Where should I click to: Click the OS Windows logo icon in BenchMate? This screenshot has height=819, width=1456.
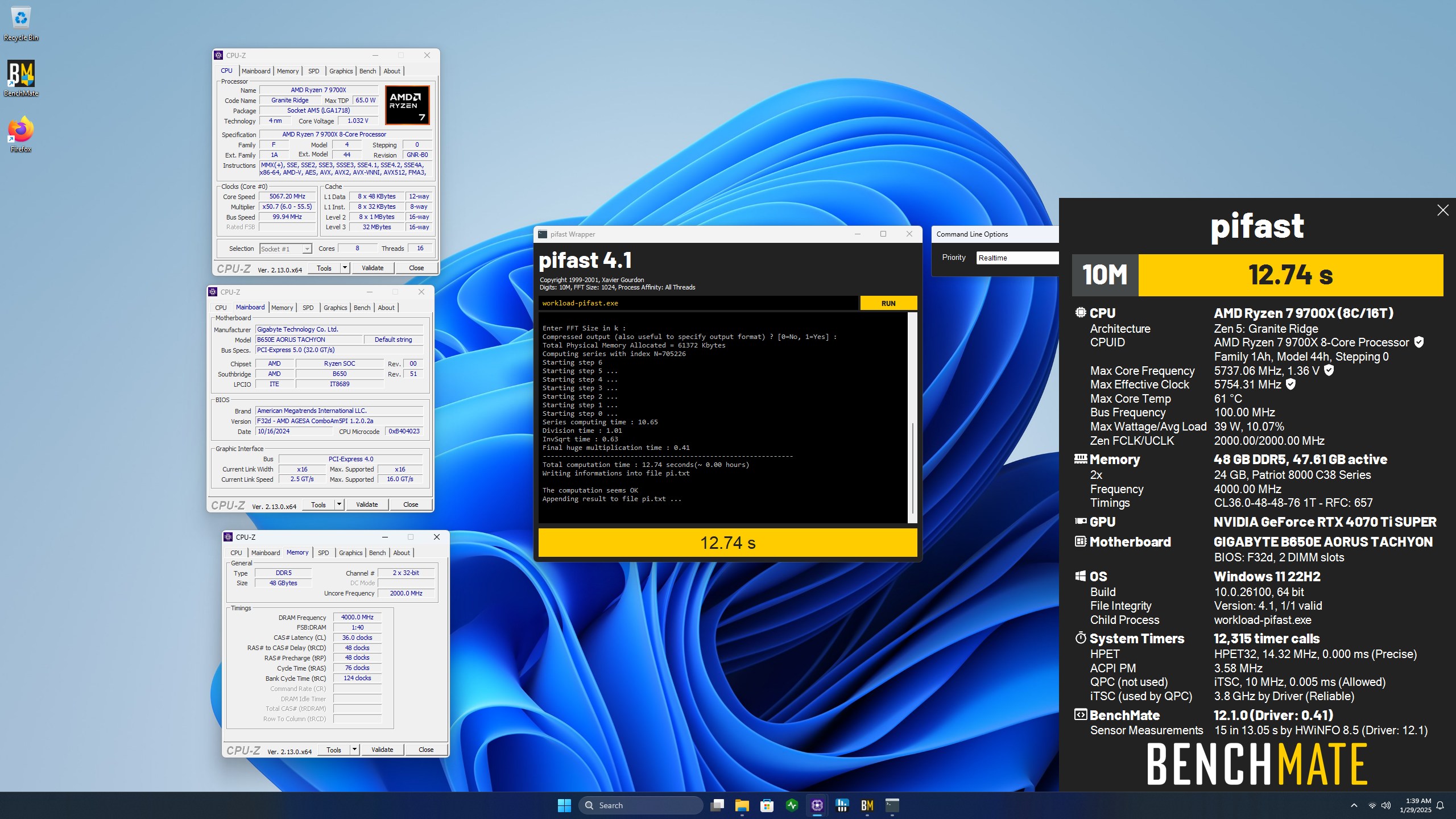1081,576
